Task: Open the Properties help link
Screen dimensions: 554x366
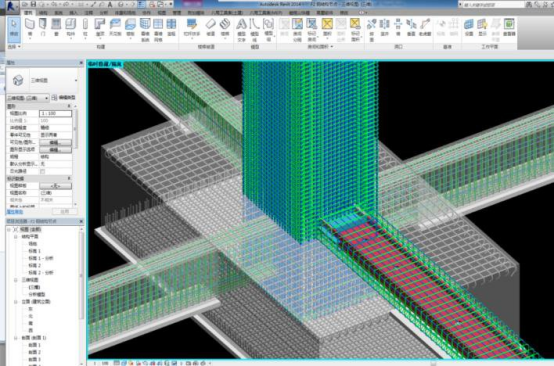Action: 15,212
